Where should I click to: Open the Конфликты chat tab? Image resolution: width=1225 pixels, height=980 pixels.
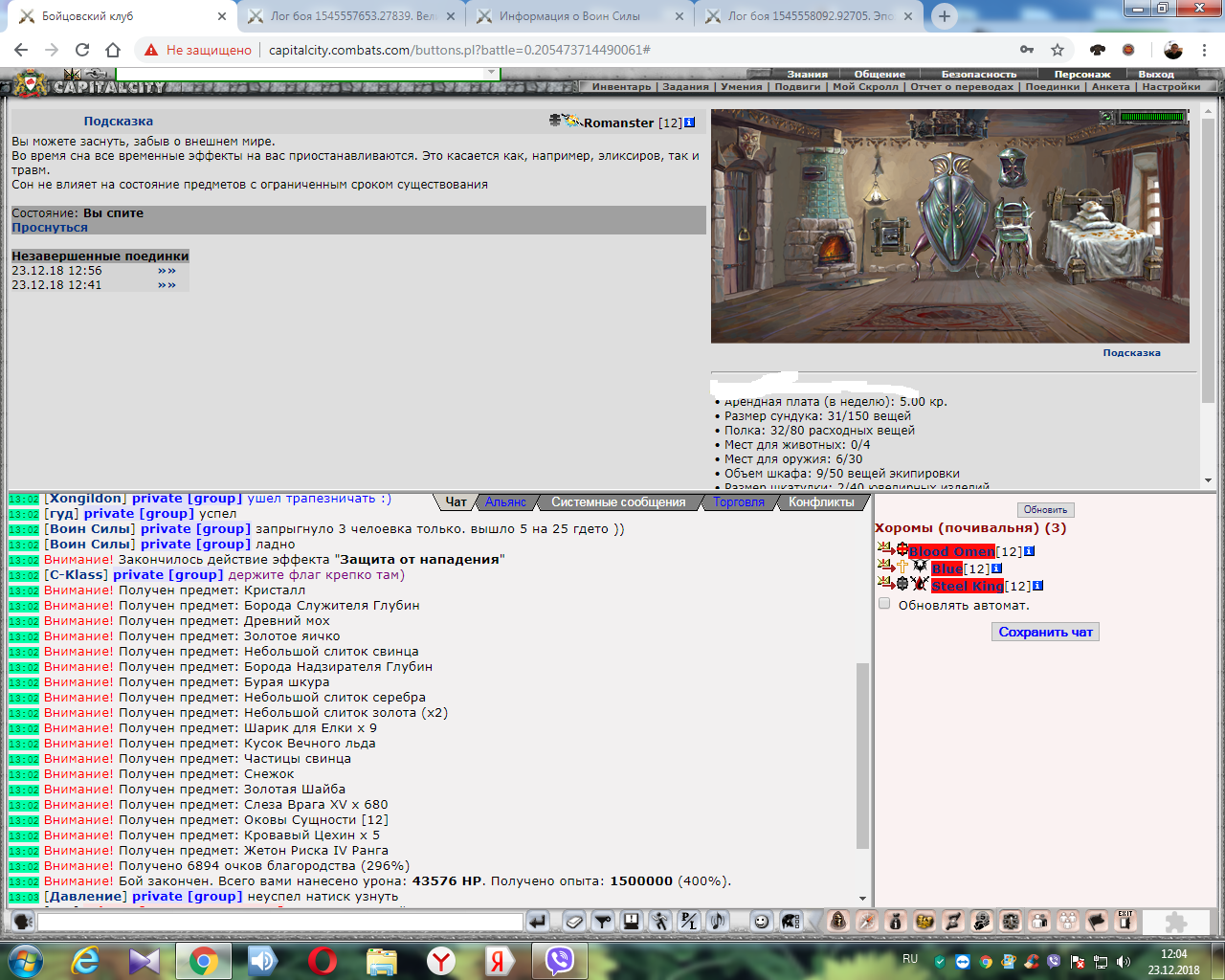(821, 501)
